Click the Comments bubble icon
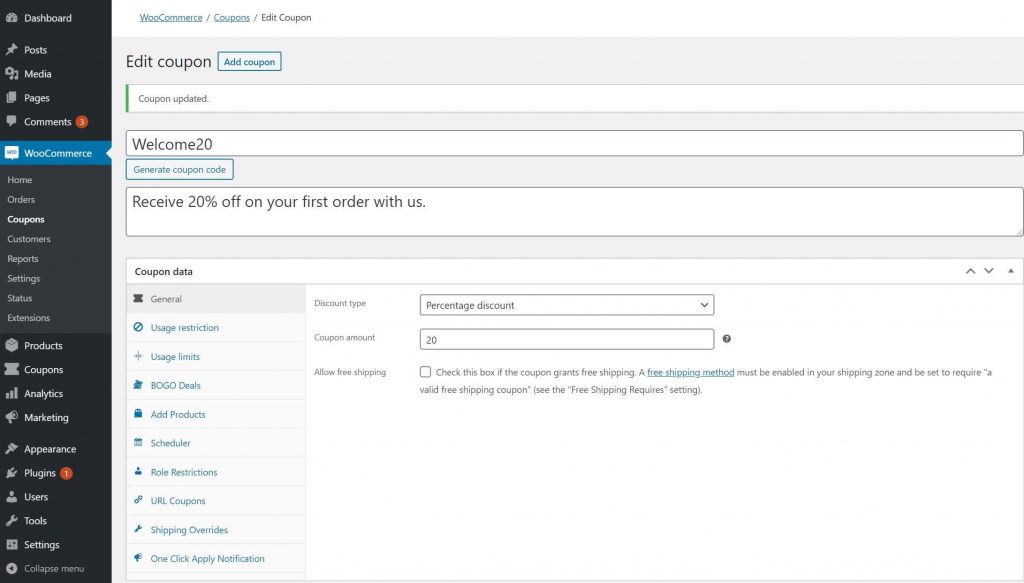 [x=12, y=121]
